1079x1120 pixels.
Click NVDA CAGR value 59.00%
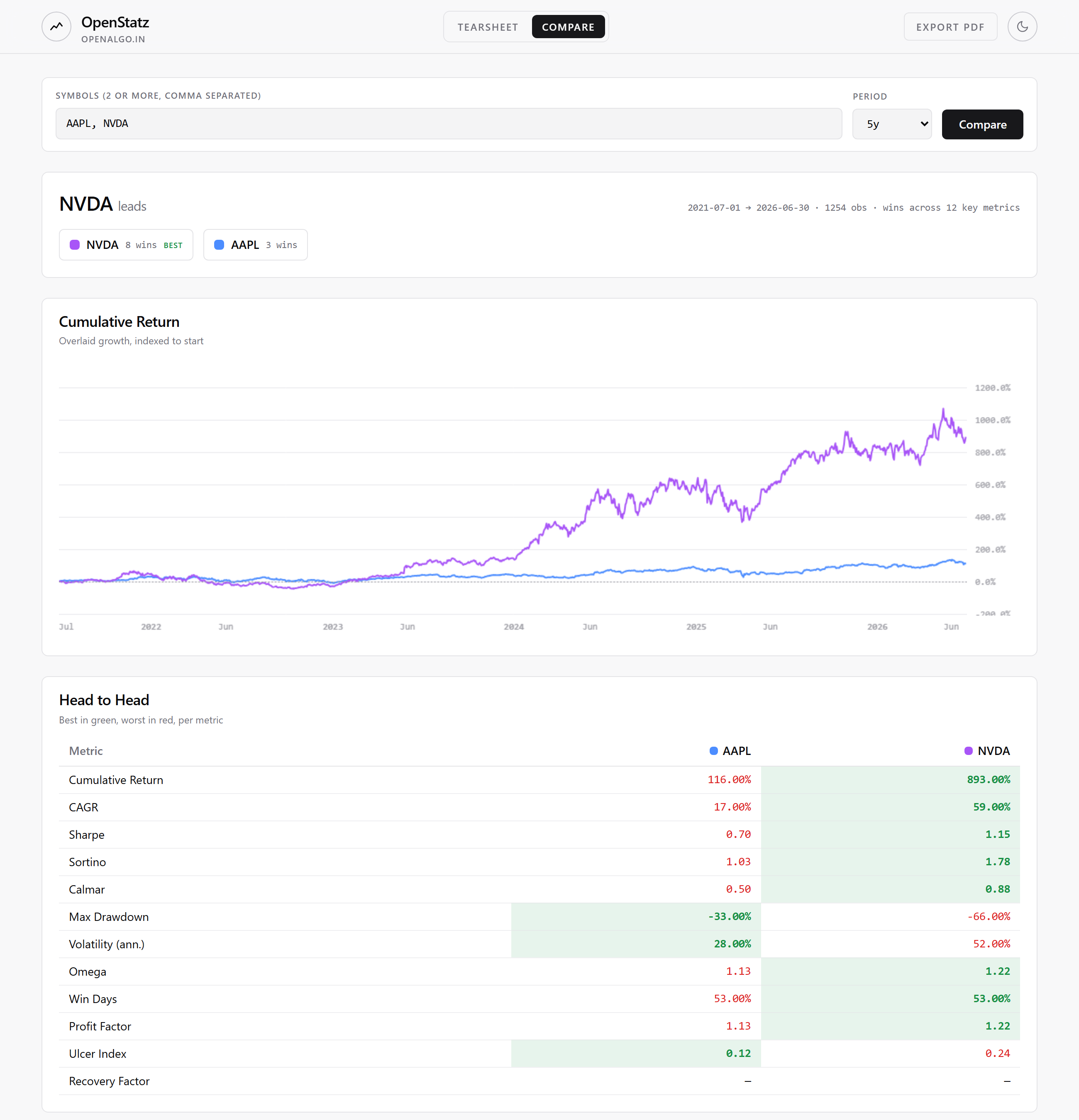[991, 807]
